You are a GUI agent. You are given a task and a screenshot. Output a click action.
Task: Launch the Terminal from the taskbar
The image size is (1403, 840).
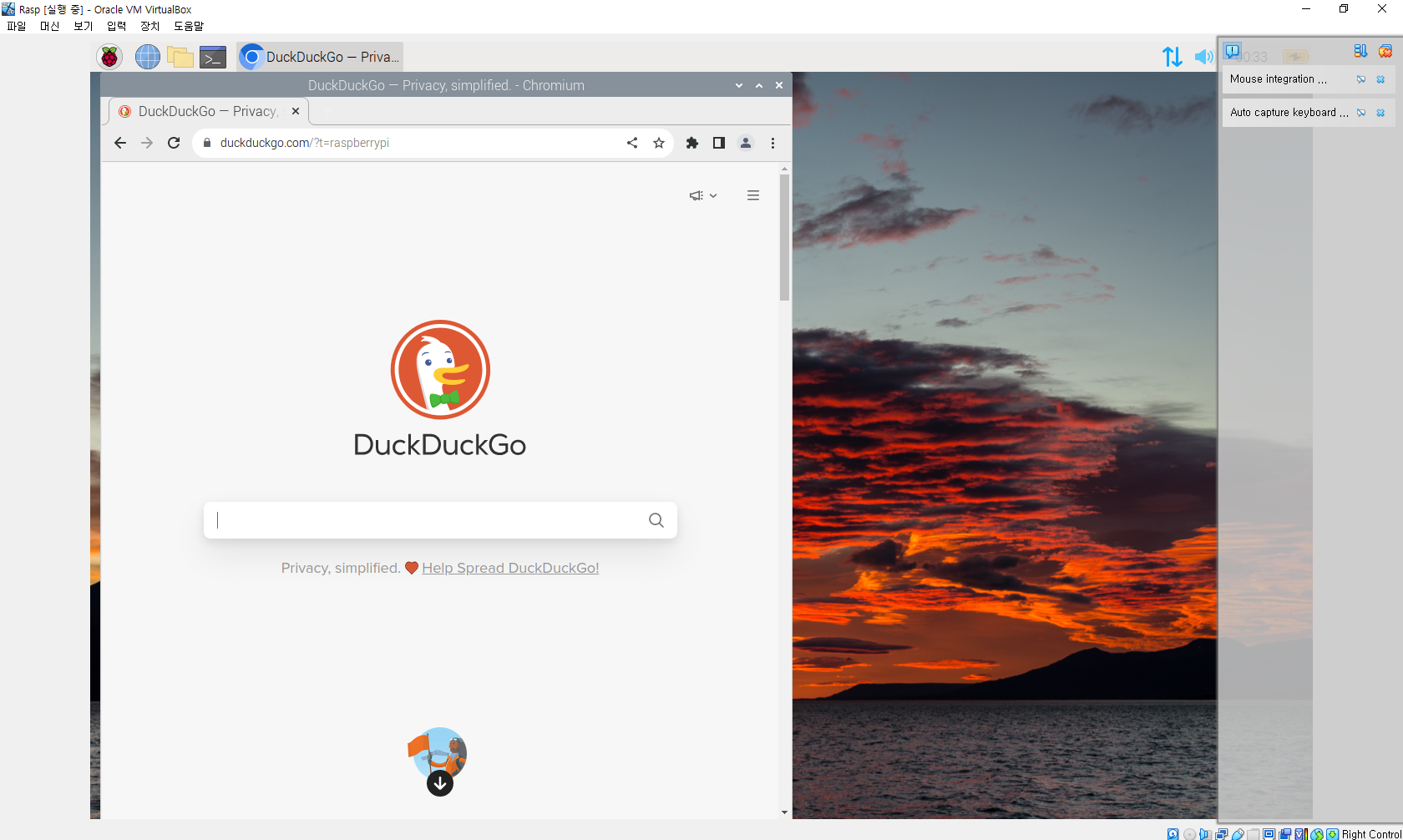(x=213, y=57)
